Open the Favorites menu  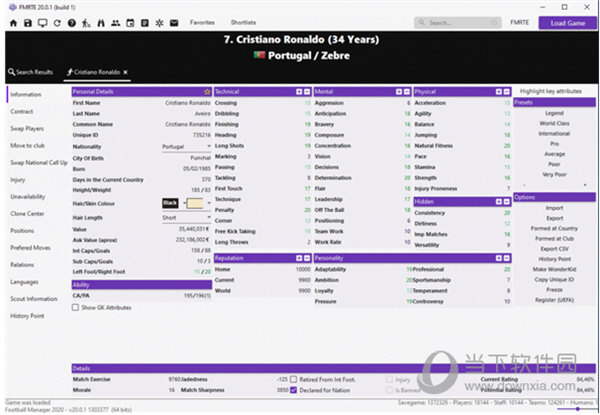point(202,21)
